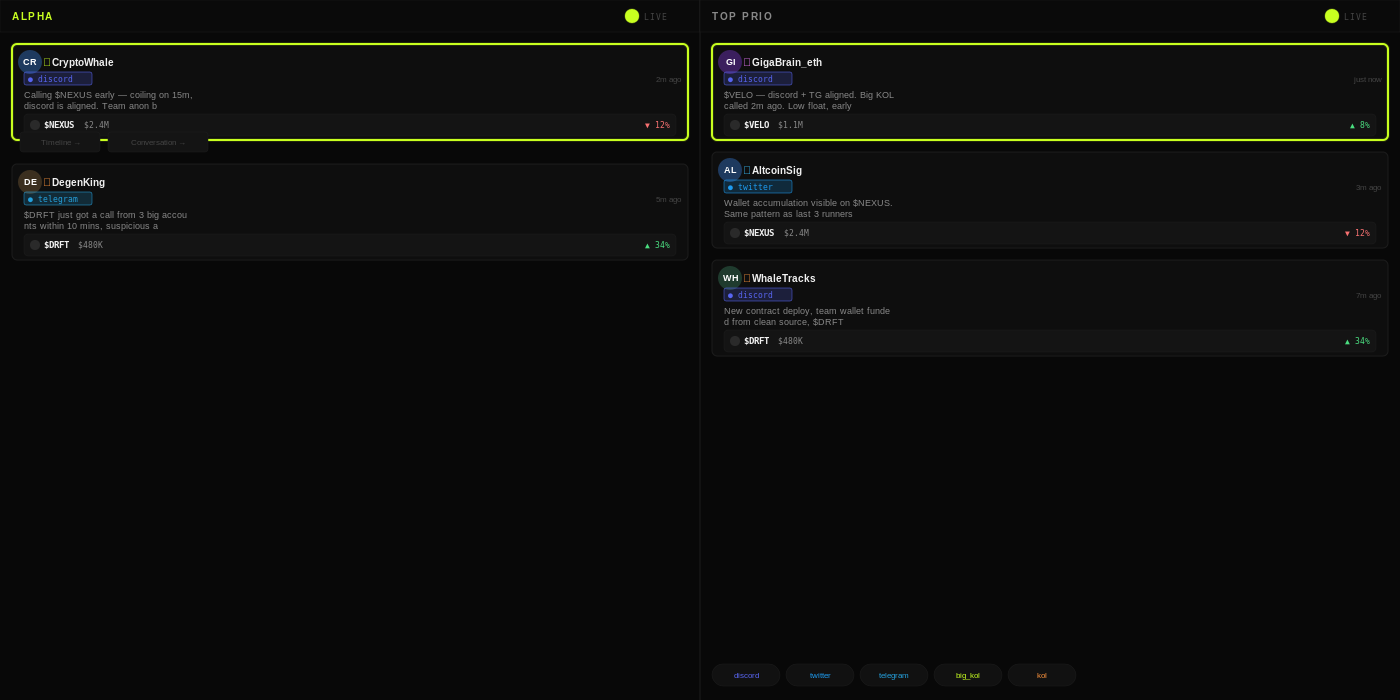Click the badge icon beside DegenKing name
1400x700 pixels.
click(47, 182)
